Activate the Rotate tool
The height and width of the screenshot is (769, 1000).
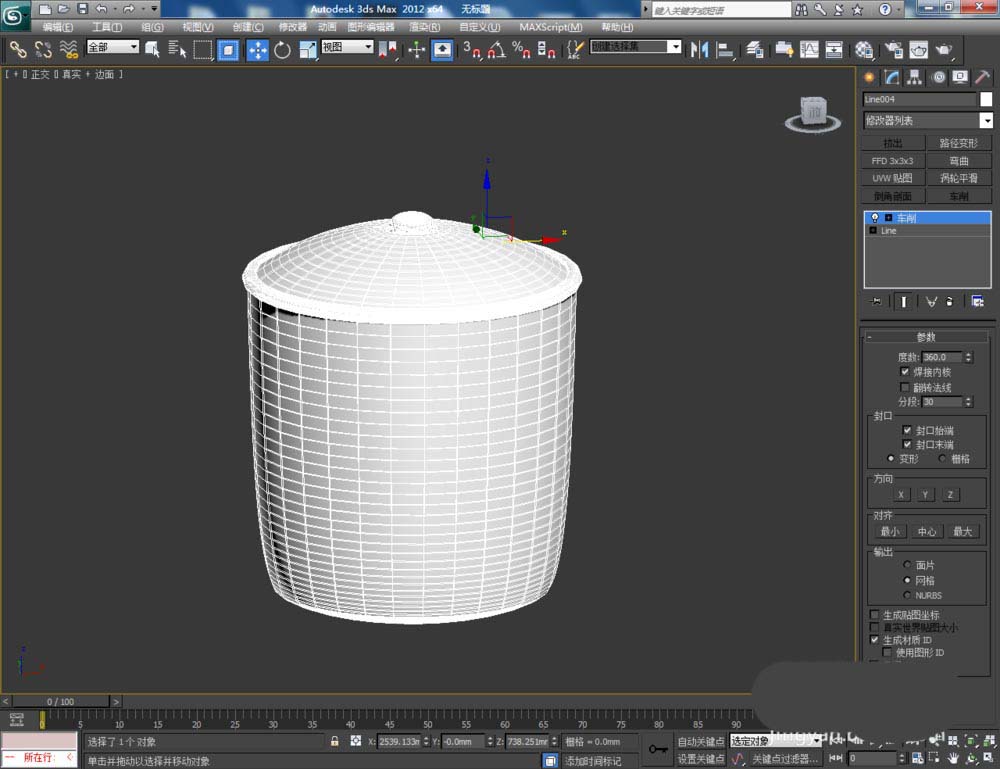coord(282,49)
